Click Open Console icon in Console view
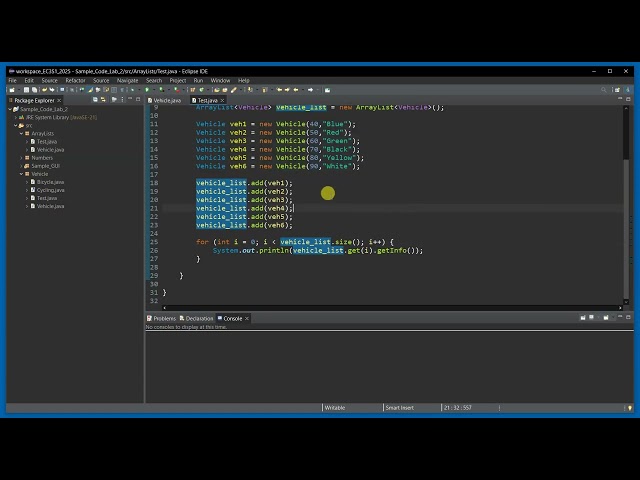Viewport: 640px width, 480px height. (x=606, y=317)
